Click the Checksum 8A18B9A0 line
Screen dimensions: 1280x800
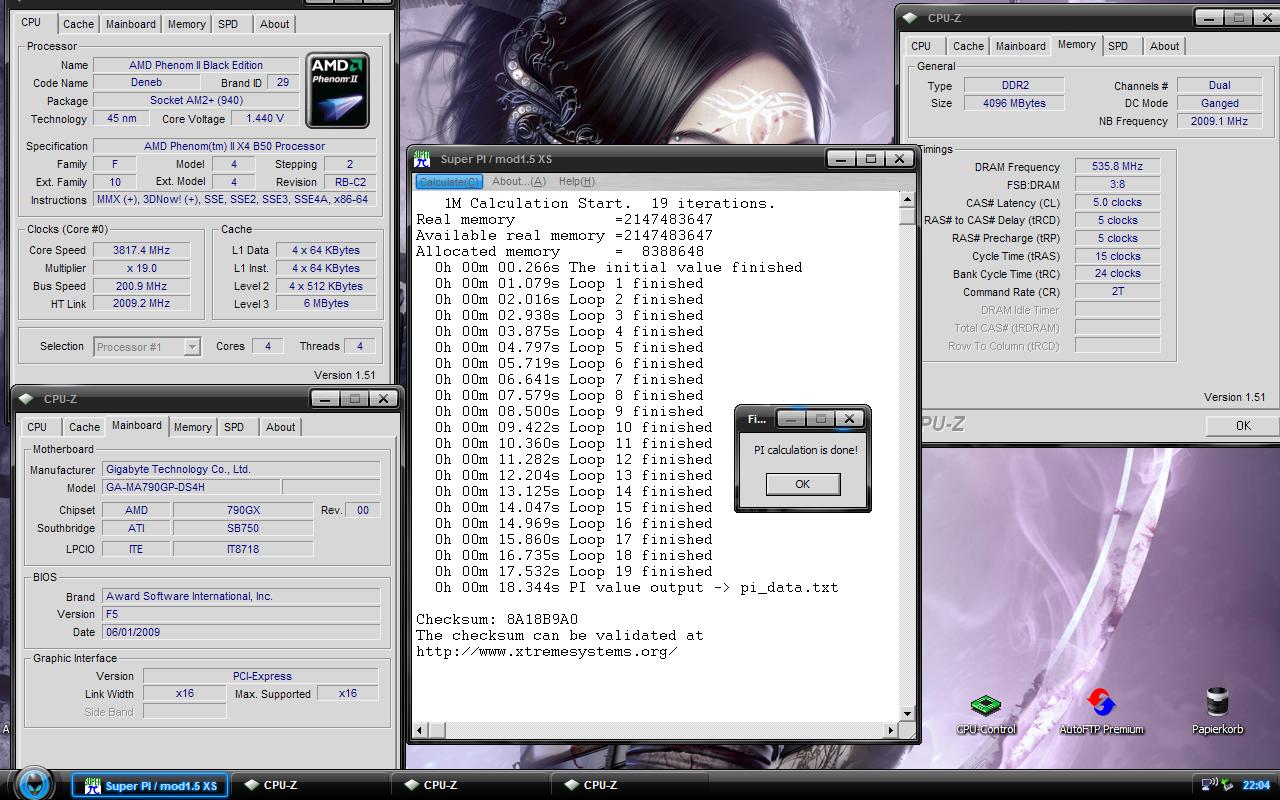497,619
